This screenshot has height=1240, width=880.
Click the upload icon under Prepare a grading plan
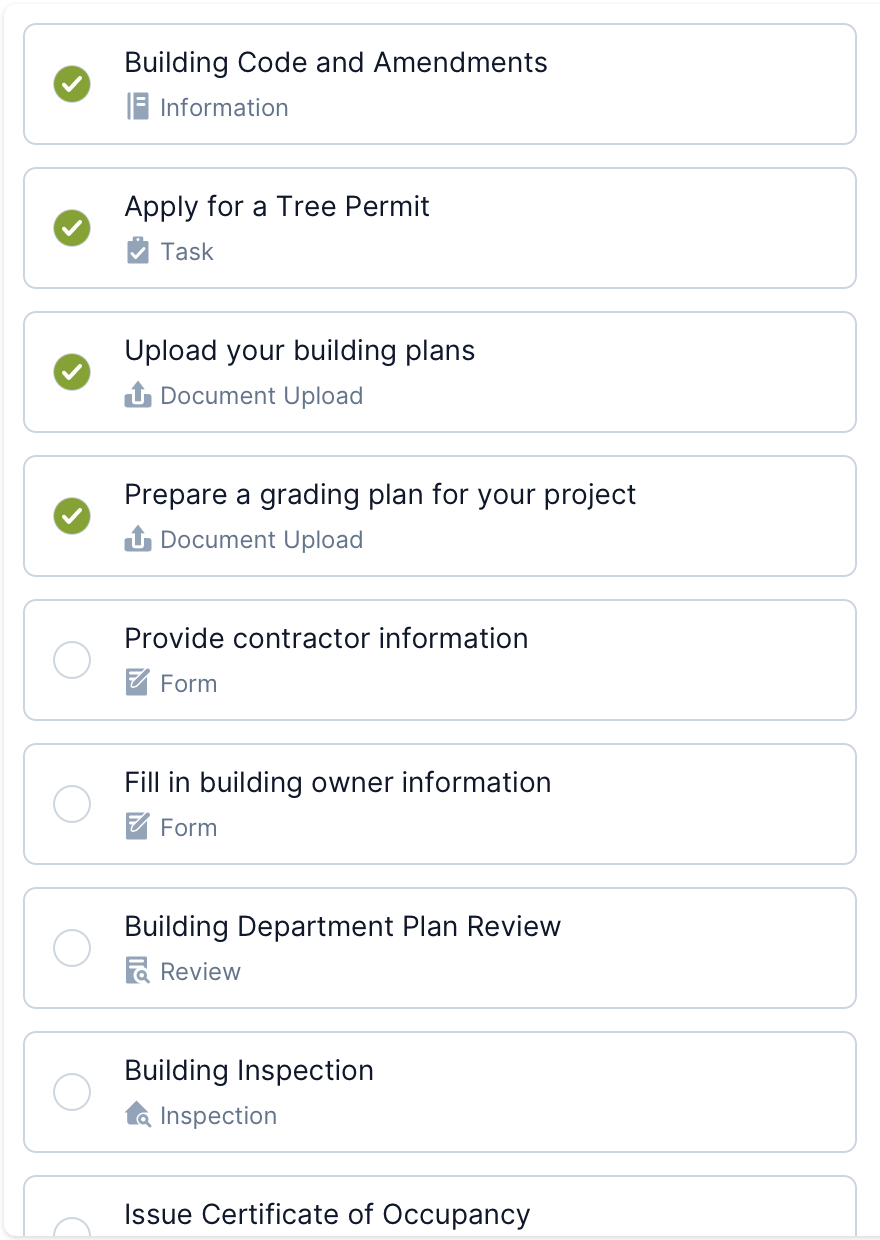(x=137, y=539)
